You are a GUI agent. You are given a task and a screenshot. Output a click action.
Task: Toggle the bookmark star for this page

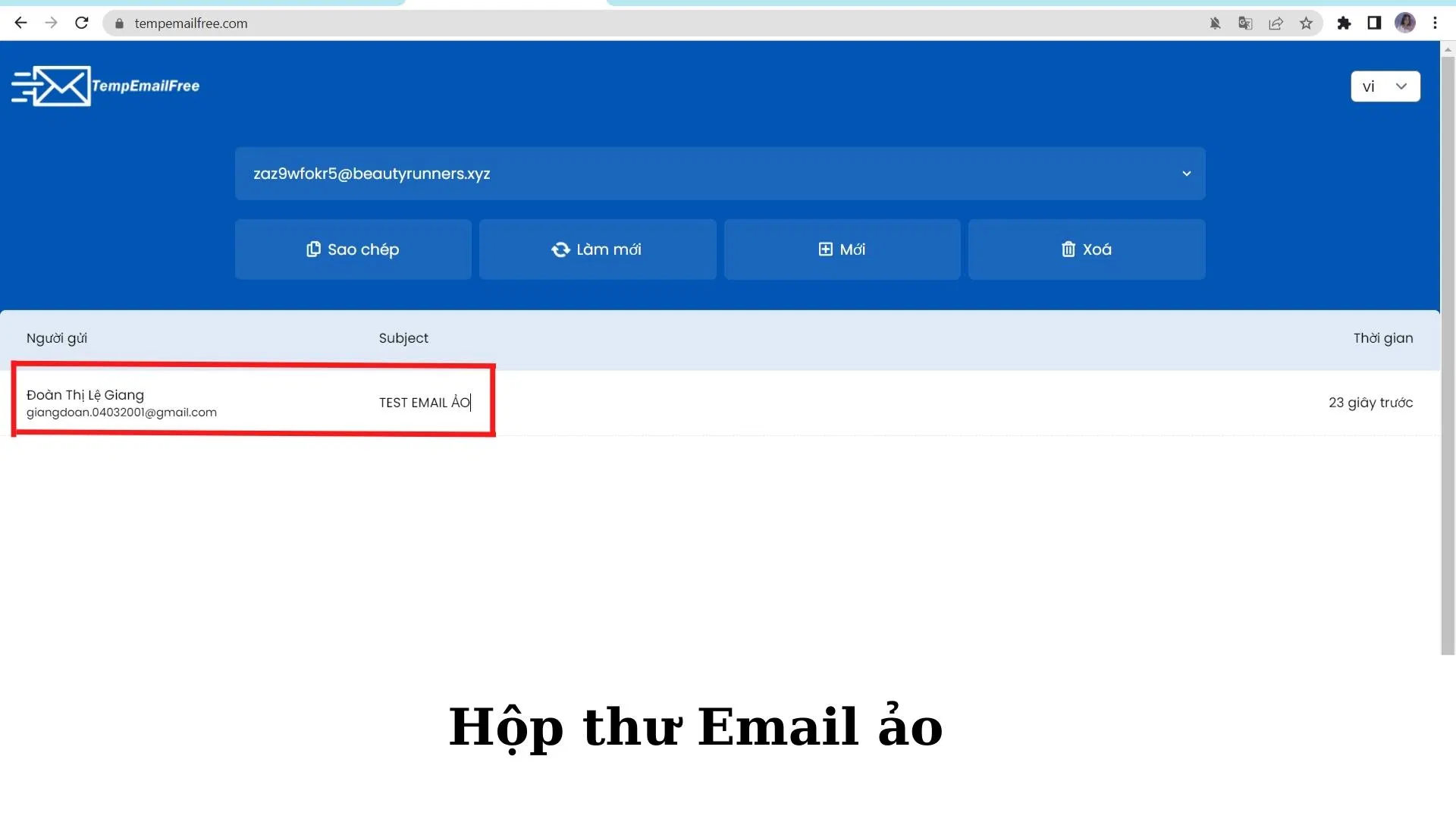1306,24
